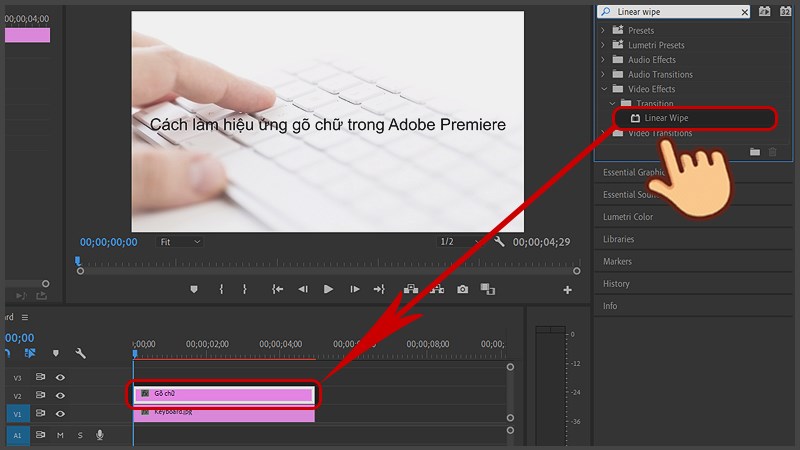Clear the Linear wipe search

point(745,12)
